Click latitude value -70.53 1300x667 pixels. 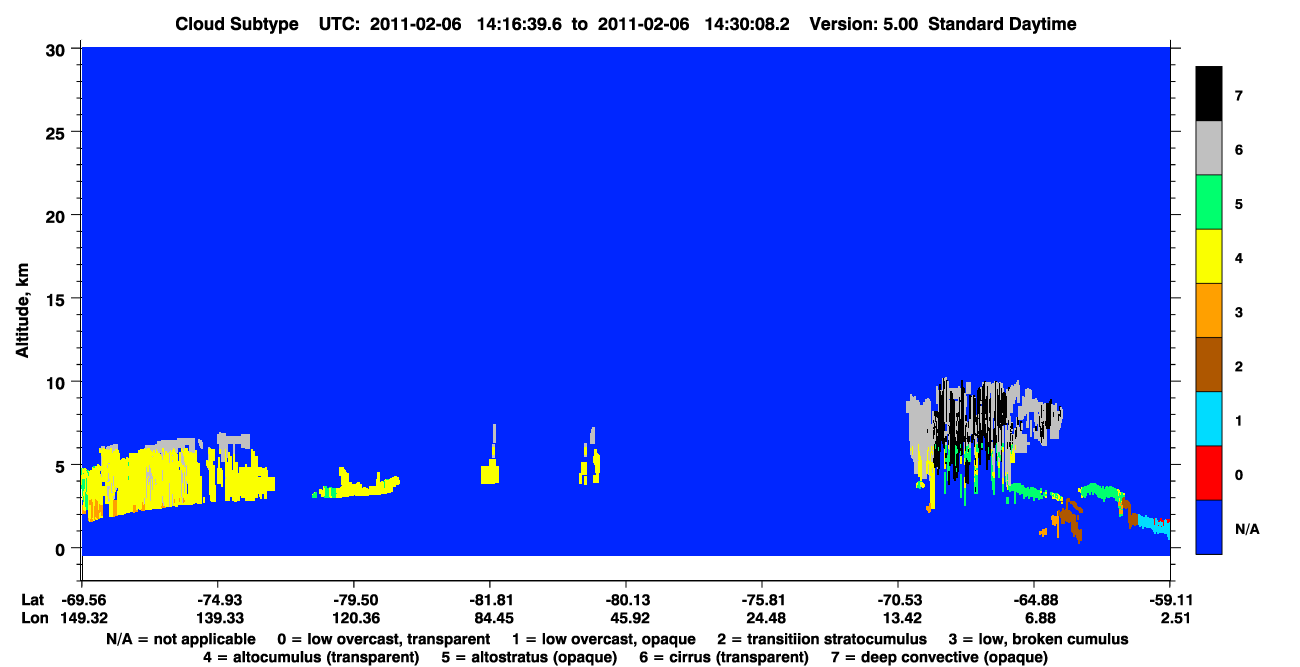pyautogui.click(x=898, y=600)
